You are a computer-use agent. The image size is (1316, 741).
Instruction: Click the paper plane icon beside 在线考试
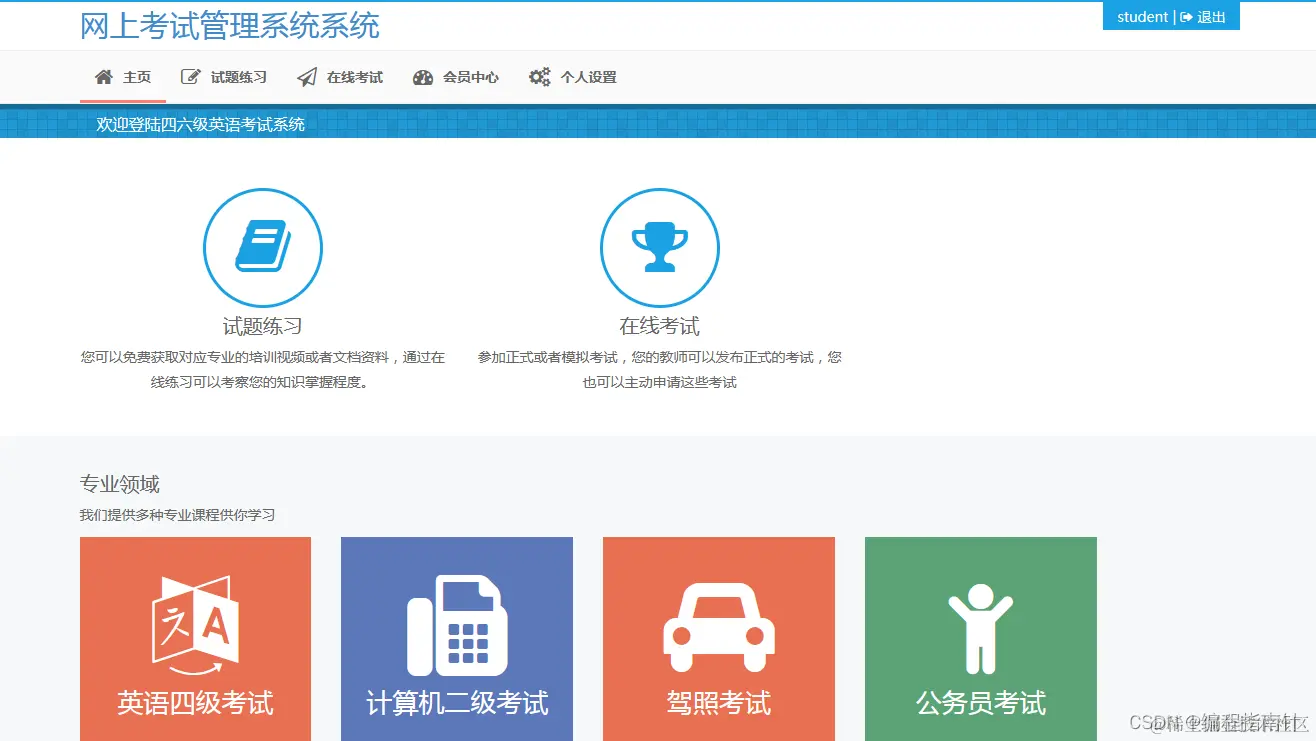pos(307,77)
